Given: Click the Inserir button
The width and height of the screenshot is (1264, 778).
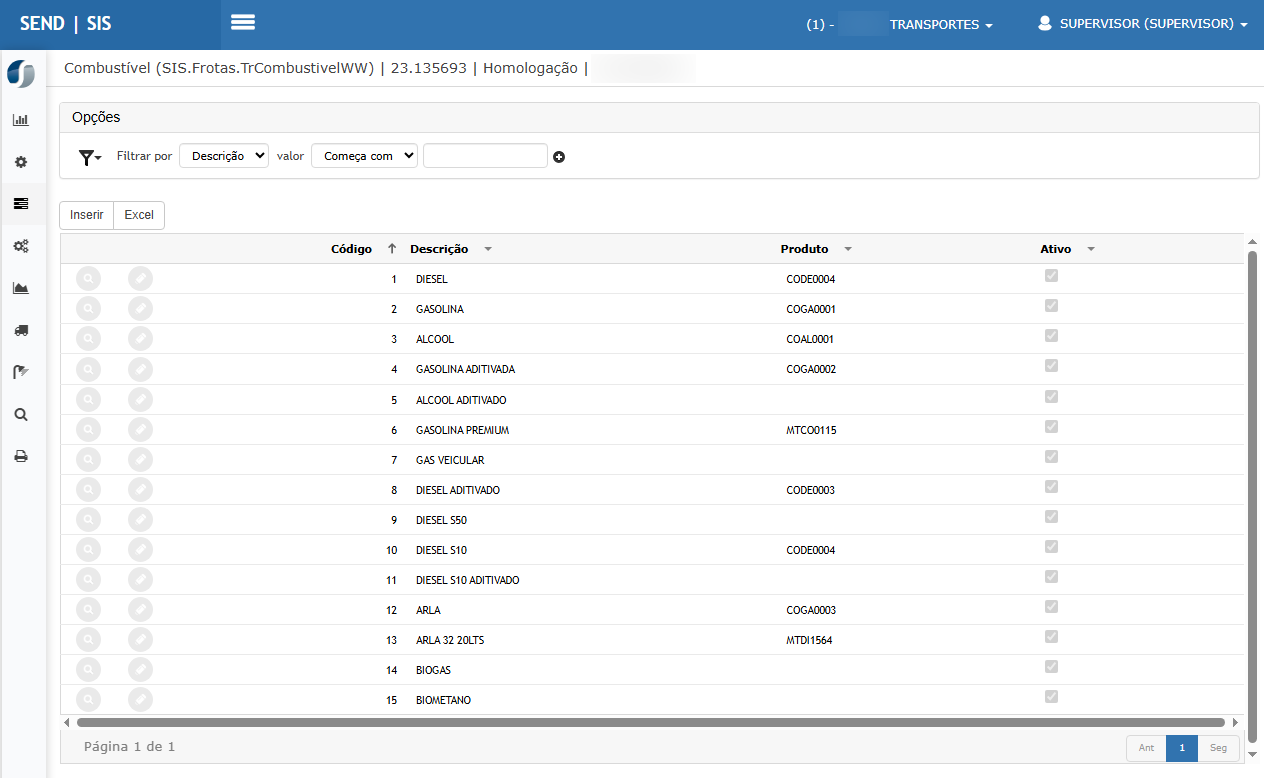Looking at the screenshot, I should tap(87, 215).
